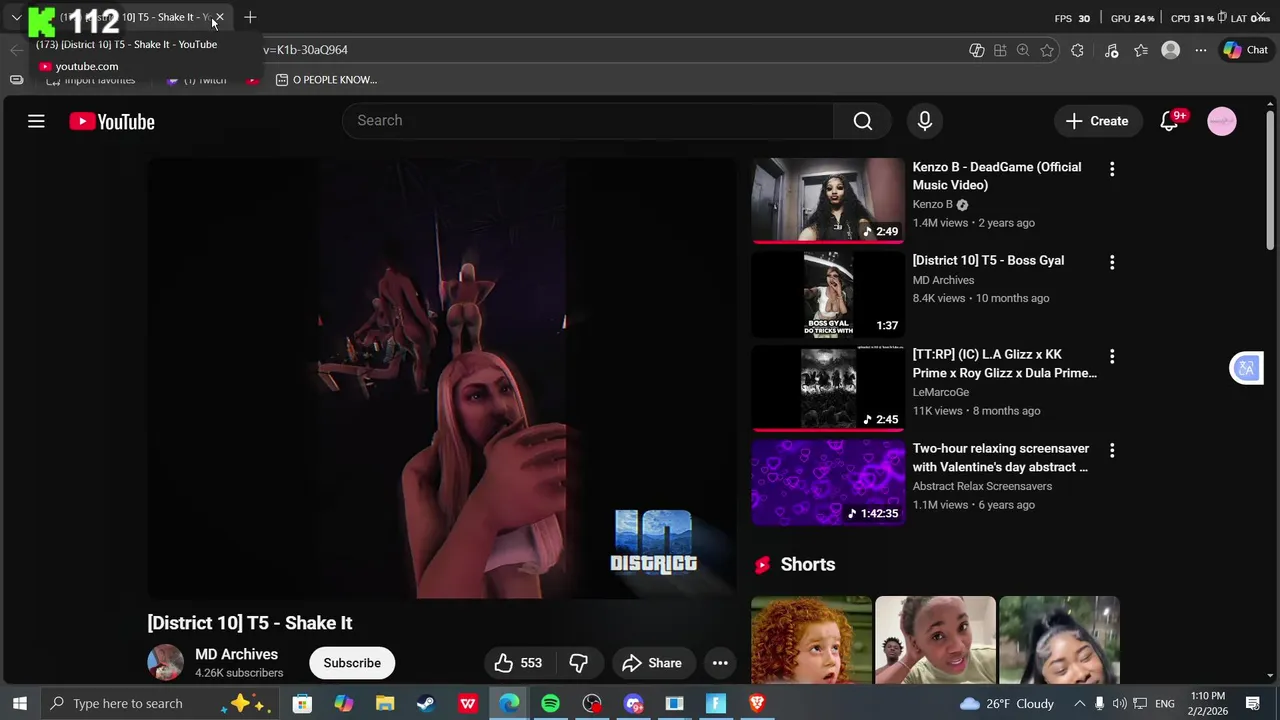Add this page to browser favorites star
This screenshot has width=1280, height=720.
coord(1047,50)
